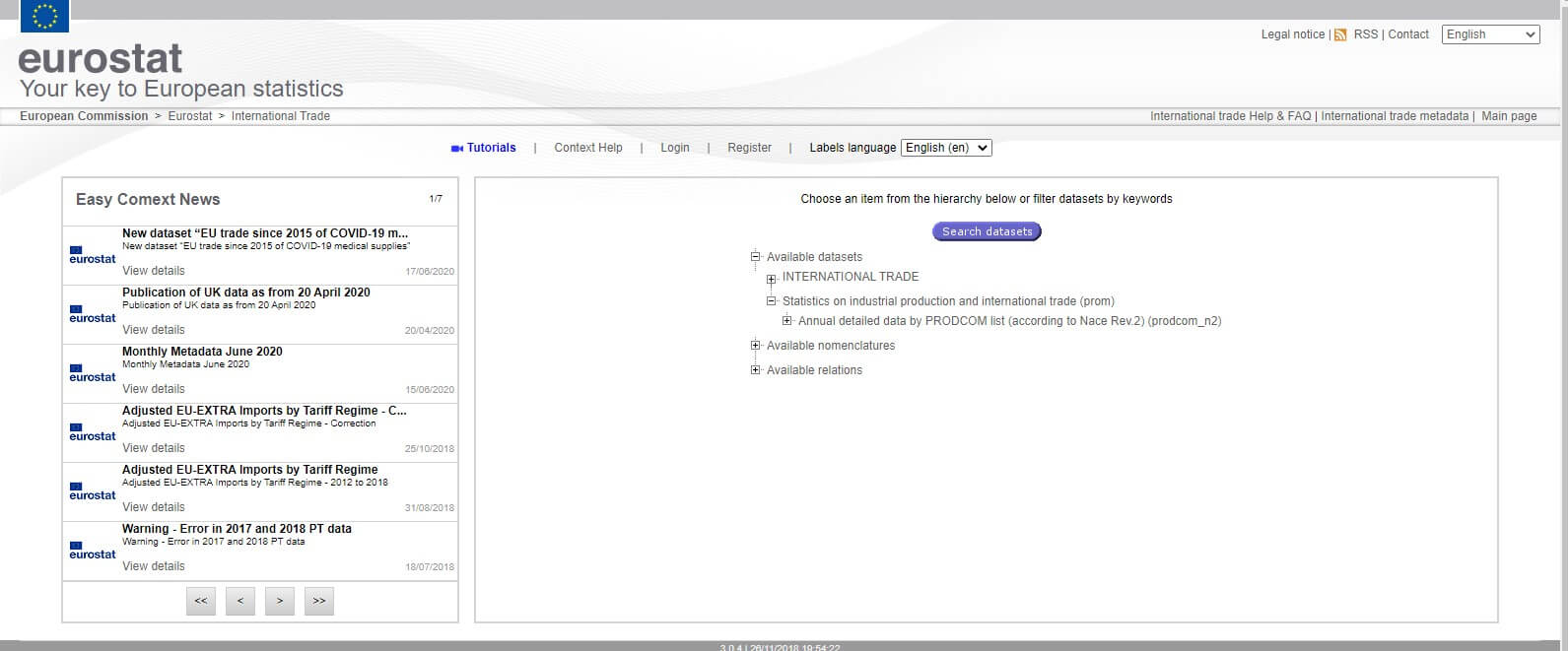Open the Legal notice link
1568x651 pixels.
coord(1293,34)
